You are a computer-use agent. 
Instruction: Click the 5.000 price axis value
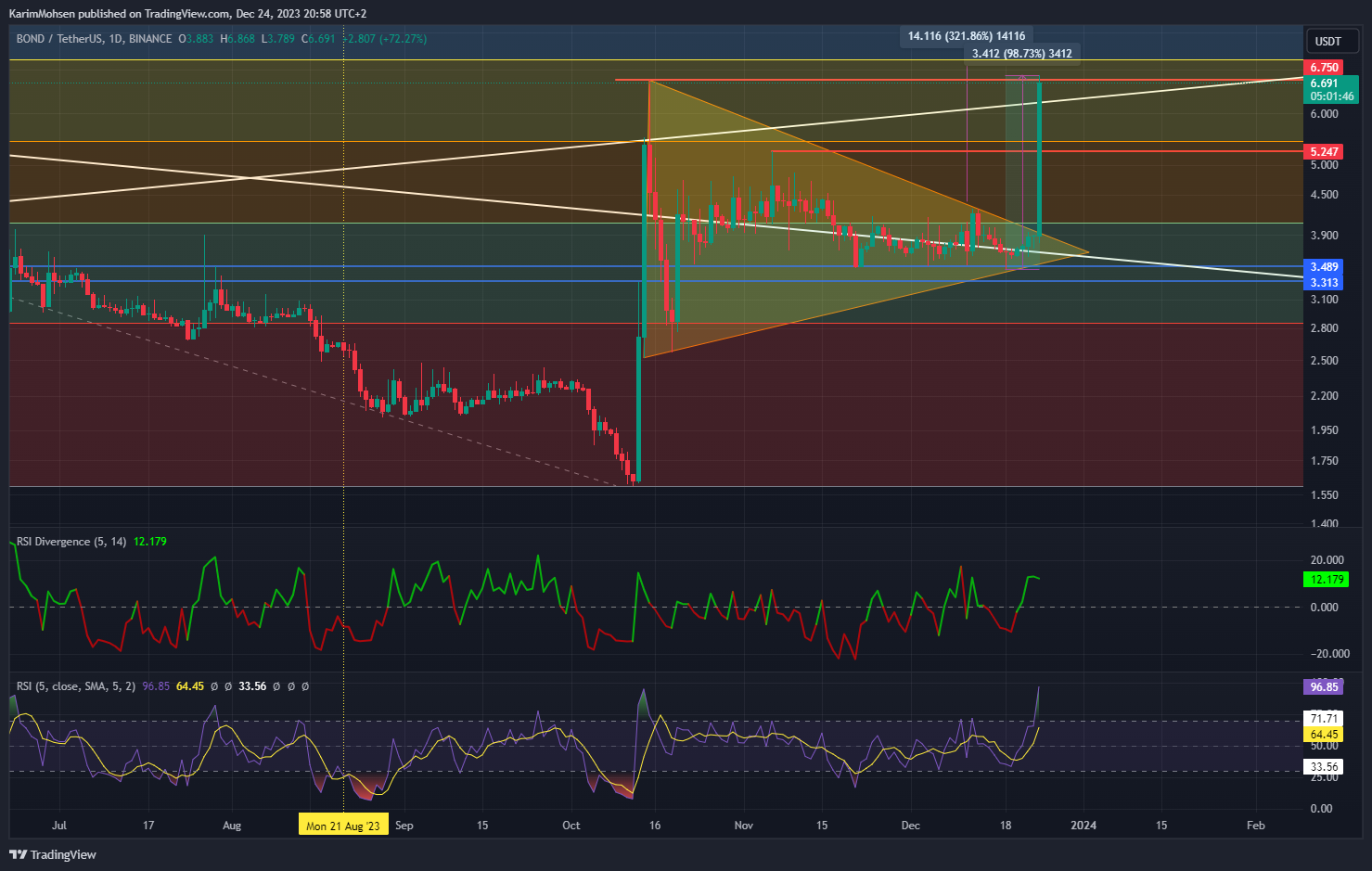pos(1325,165)
